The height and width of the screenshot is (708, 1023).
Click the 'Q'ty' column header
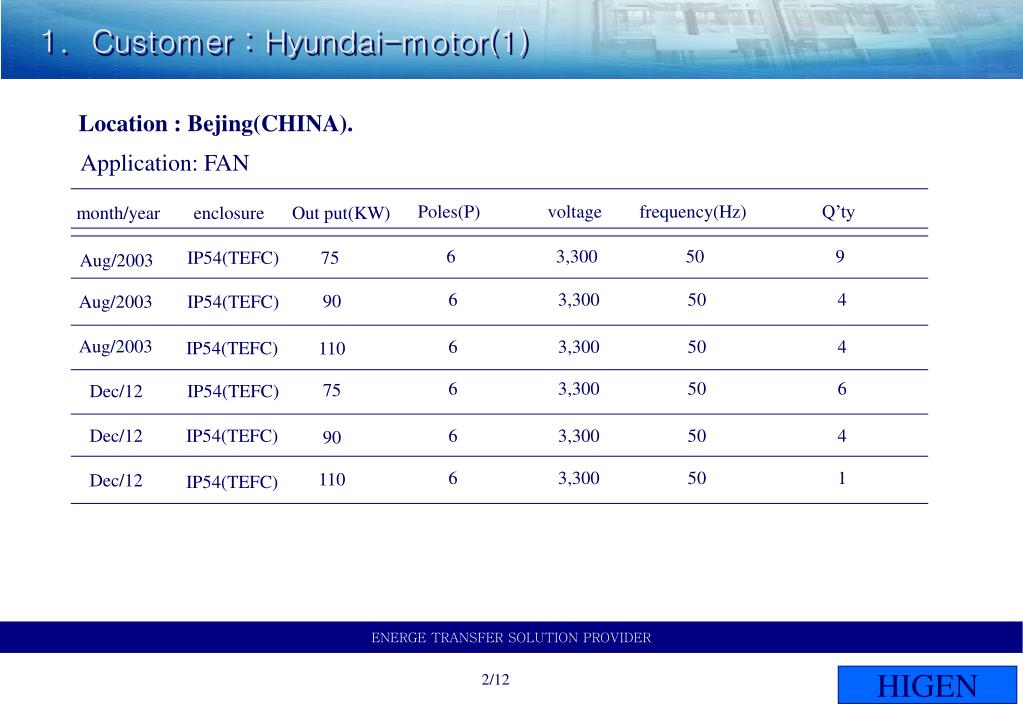click(x=838, y=212)
